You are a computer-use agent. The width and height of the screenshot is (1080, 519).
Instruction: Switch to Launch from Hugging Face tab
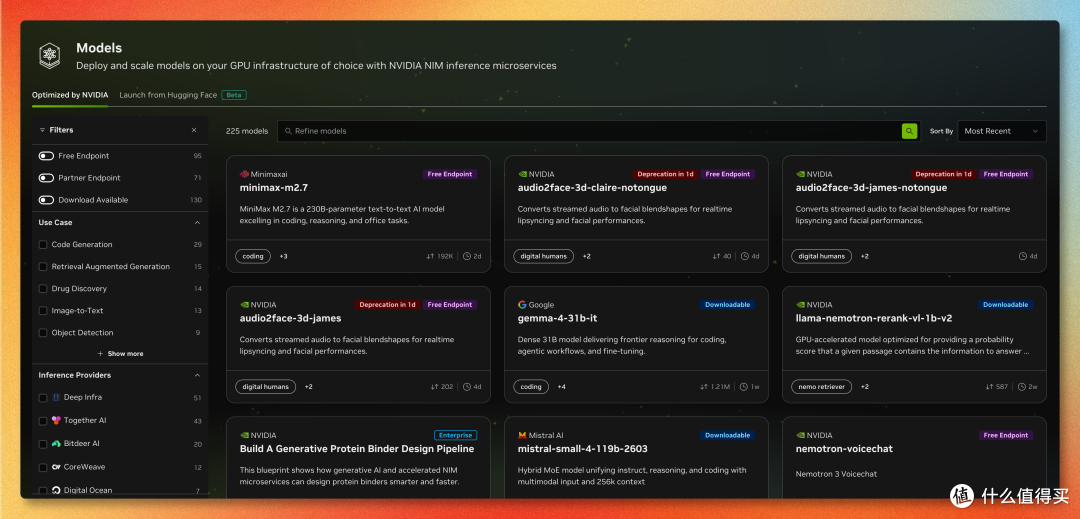pyautogui.click(x=168, y=95)
